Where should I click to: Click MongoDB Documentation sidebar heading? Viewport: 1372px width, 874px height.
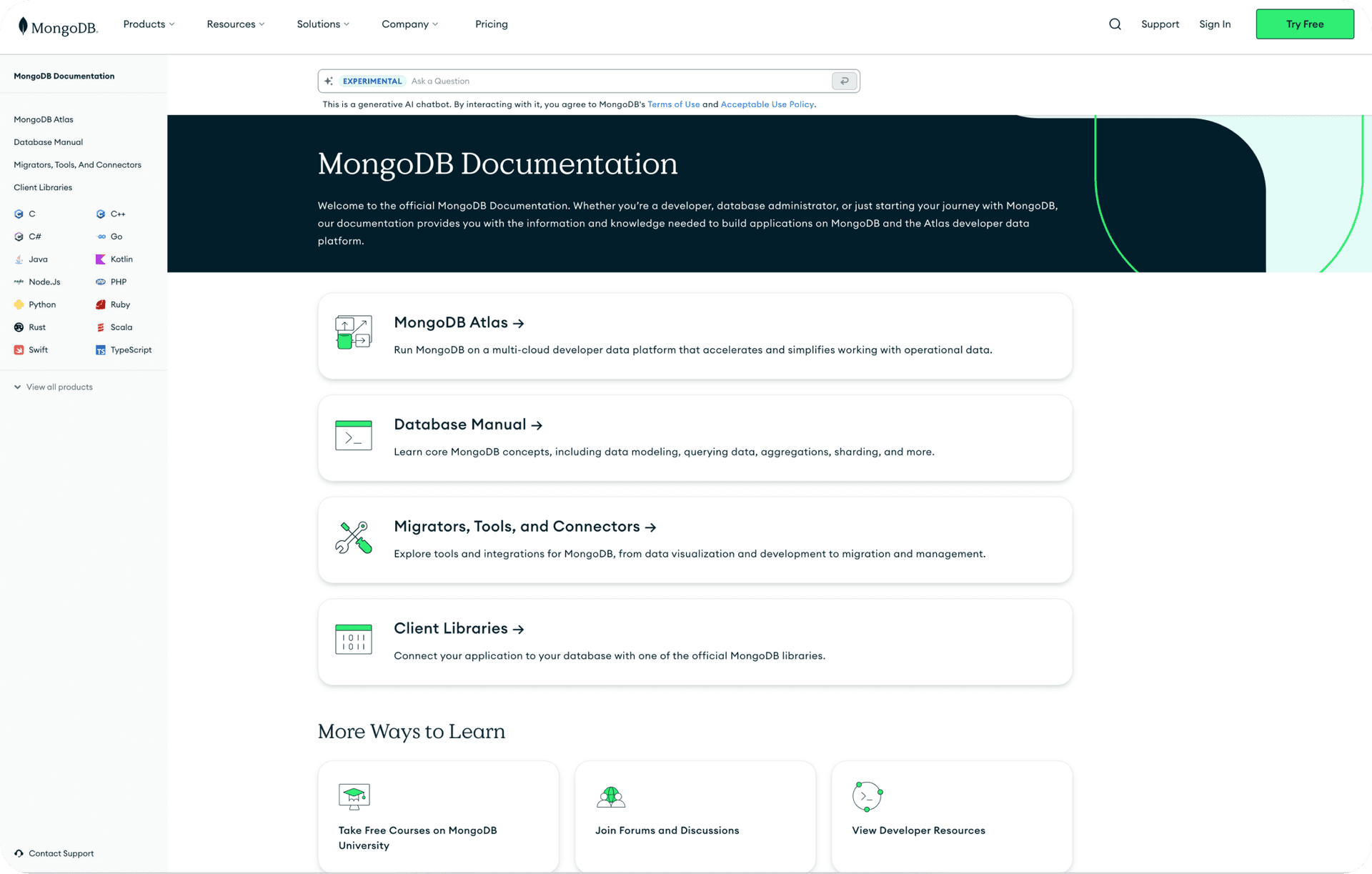64,76
